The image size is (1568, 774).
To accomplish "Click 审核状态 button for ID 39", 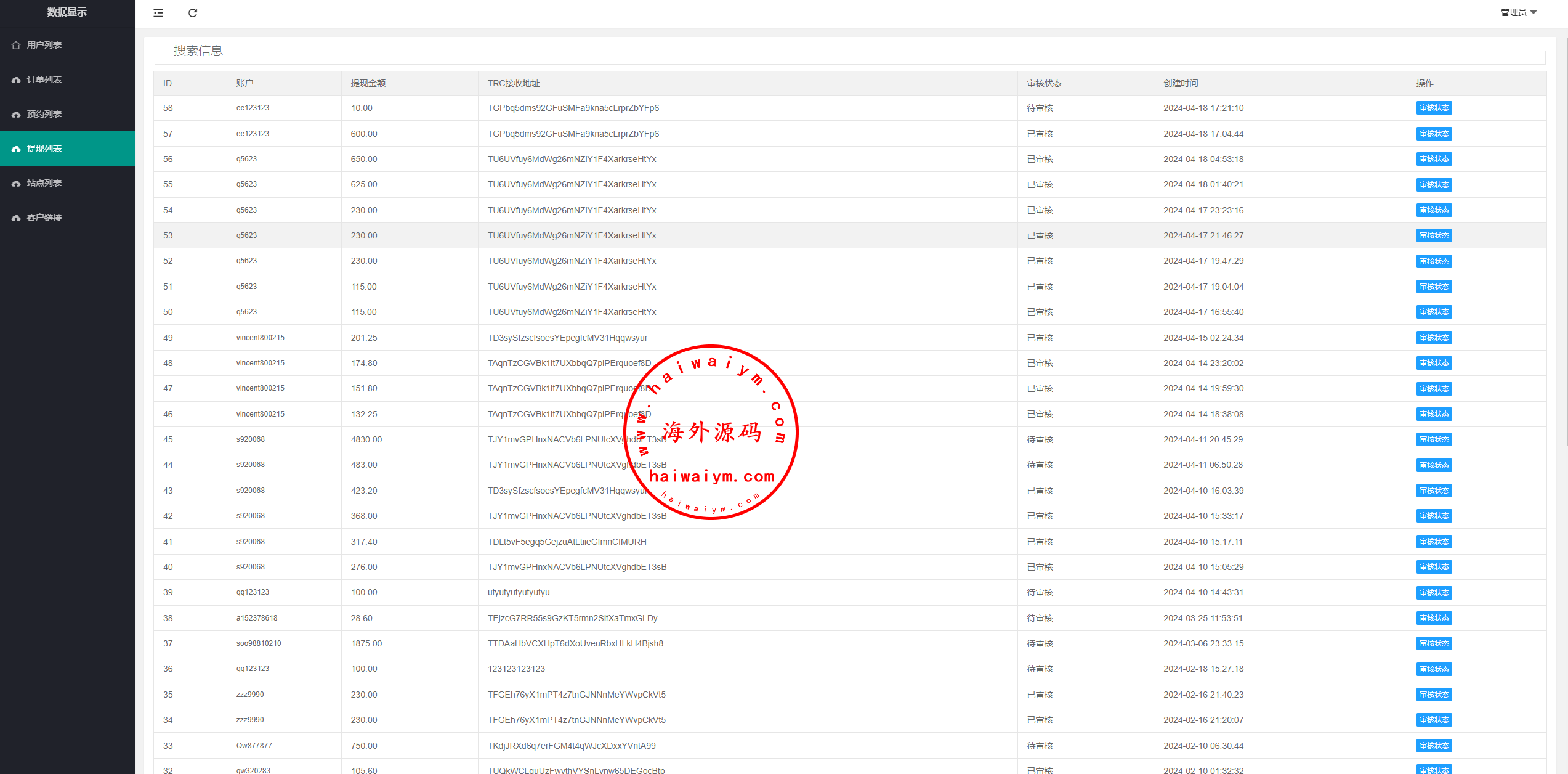I will [1434, 592].
